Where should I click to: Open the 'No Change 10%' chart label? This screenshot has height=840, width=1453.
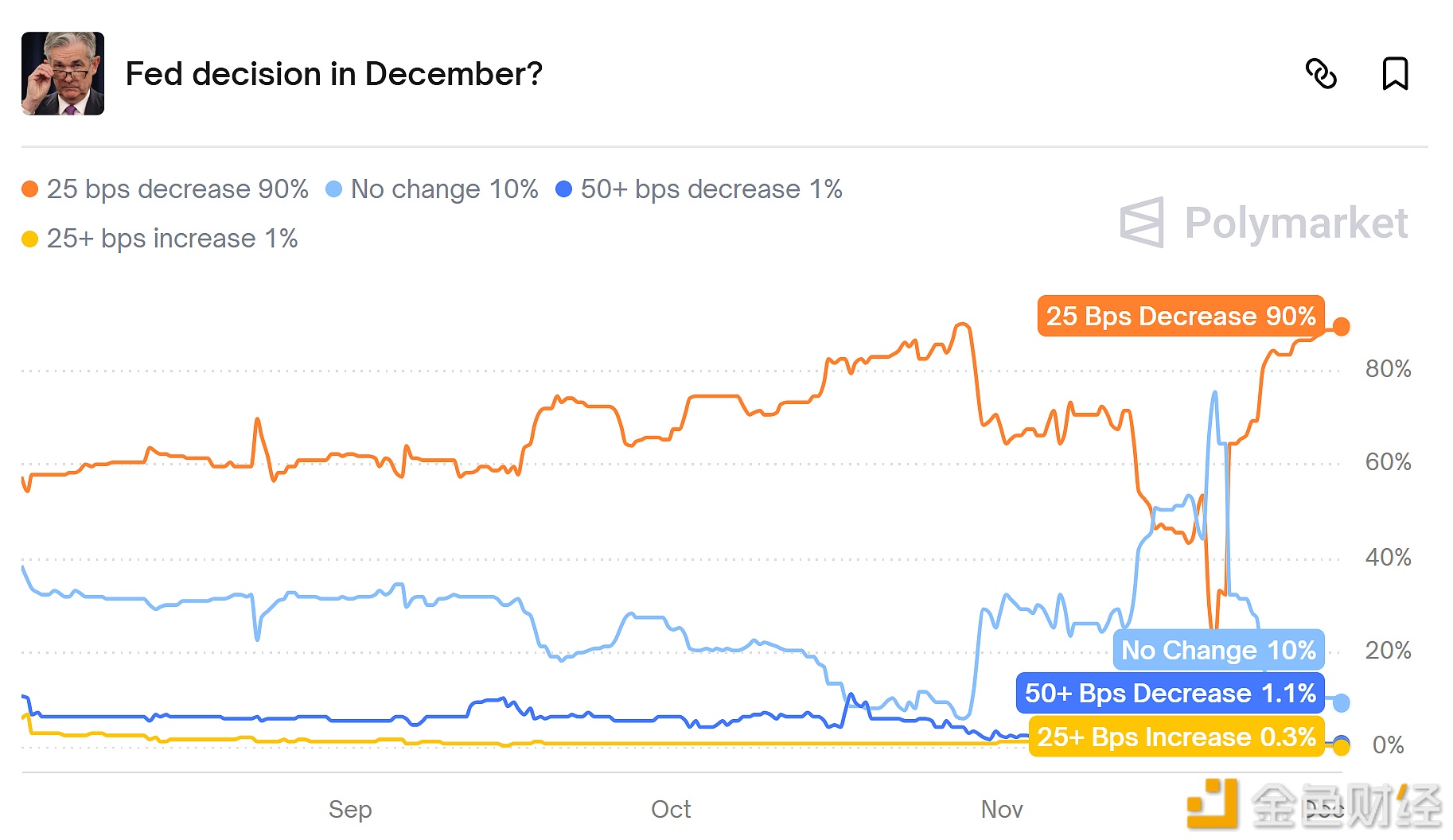point(1217,650)
